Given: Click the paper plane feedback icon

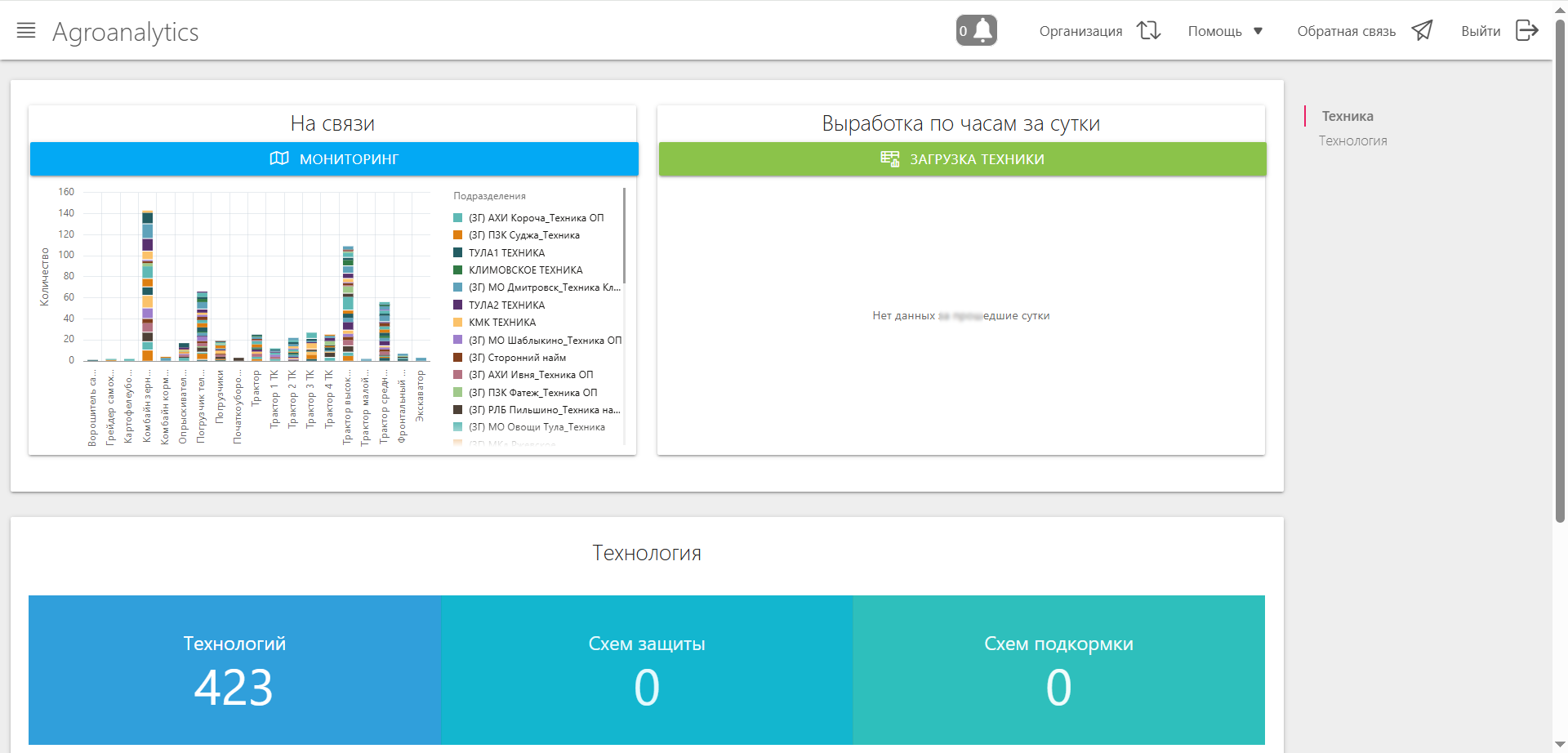Looking at the screenshot, I should (x=1422, y=31).
